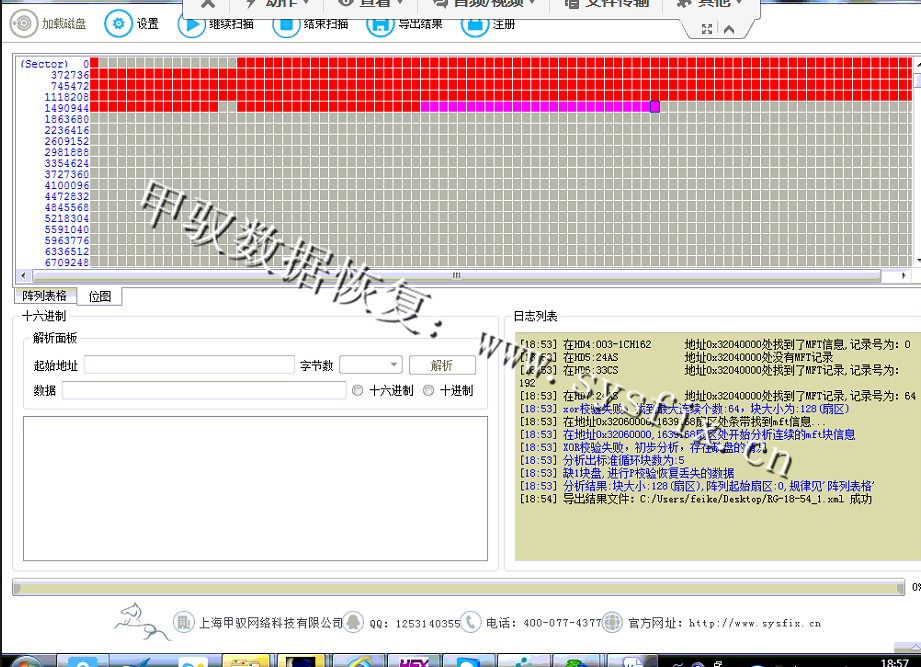
Task: Open the 文件传输 menu in the remote toolbar
Action: pyautogui.click(x=607, y=4)
